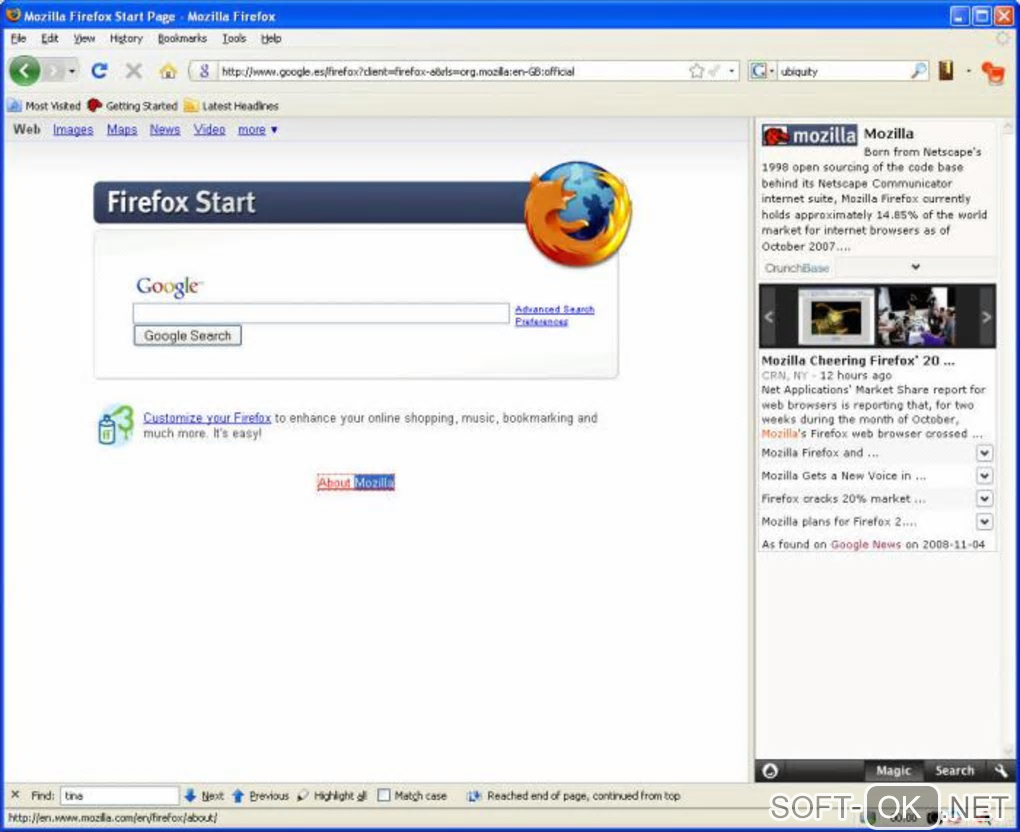This screenshot has width=1020, height=832.
Task: Show next image in sidebar carousel
Action: pyautogui.click(x=986, y=317)
